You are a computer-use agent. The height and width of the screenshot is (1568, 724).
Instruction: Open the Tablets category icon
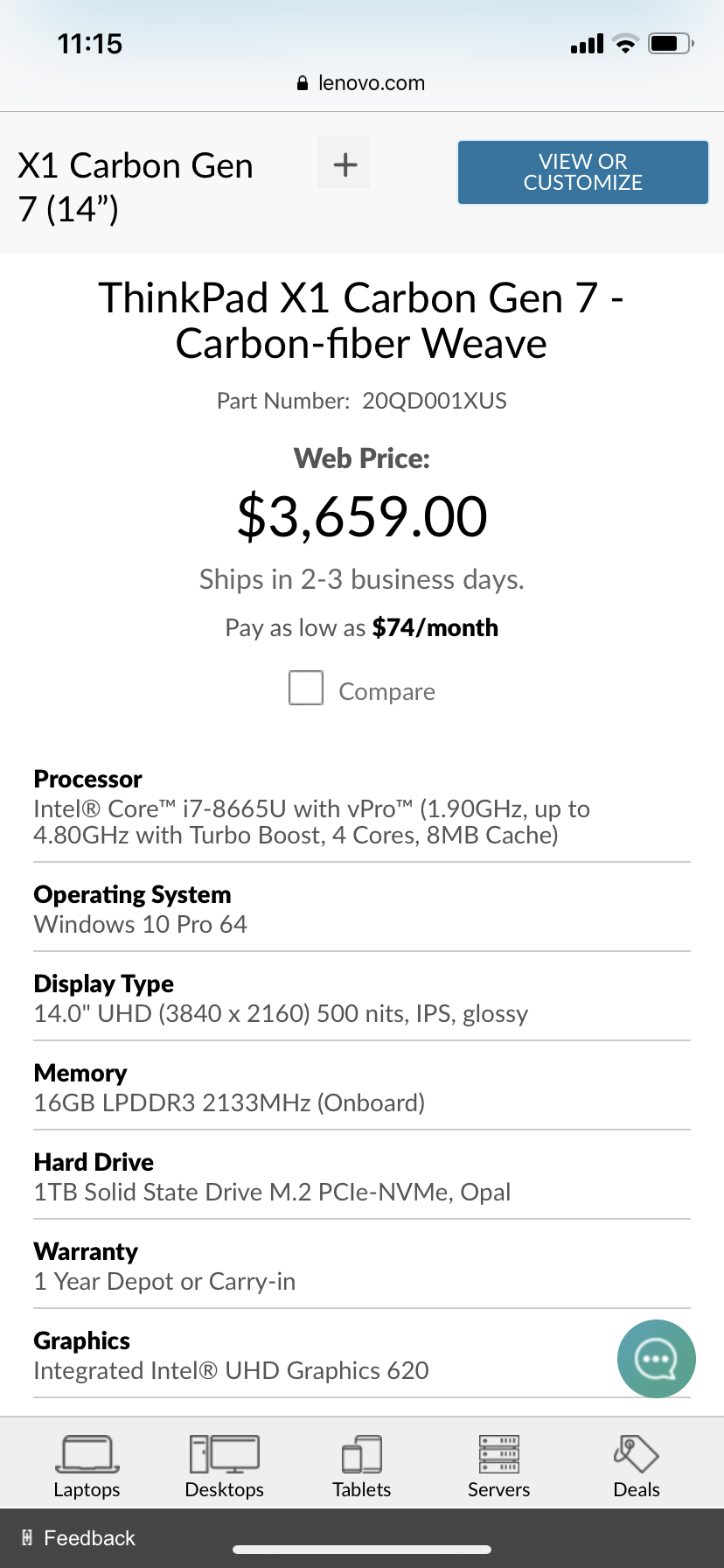click(362, 1454)
